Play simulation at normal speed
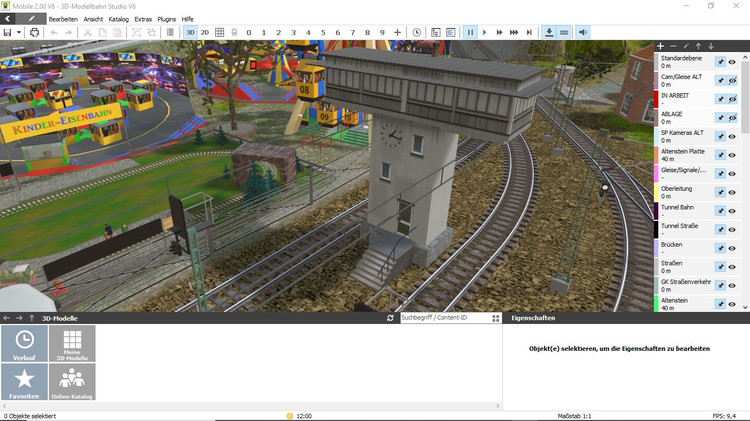The height and width of the screenshot is (421, 750). pyautogui.click(x=485, y=33)
